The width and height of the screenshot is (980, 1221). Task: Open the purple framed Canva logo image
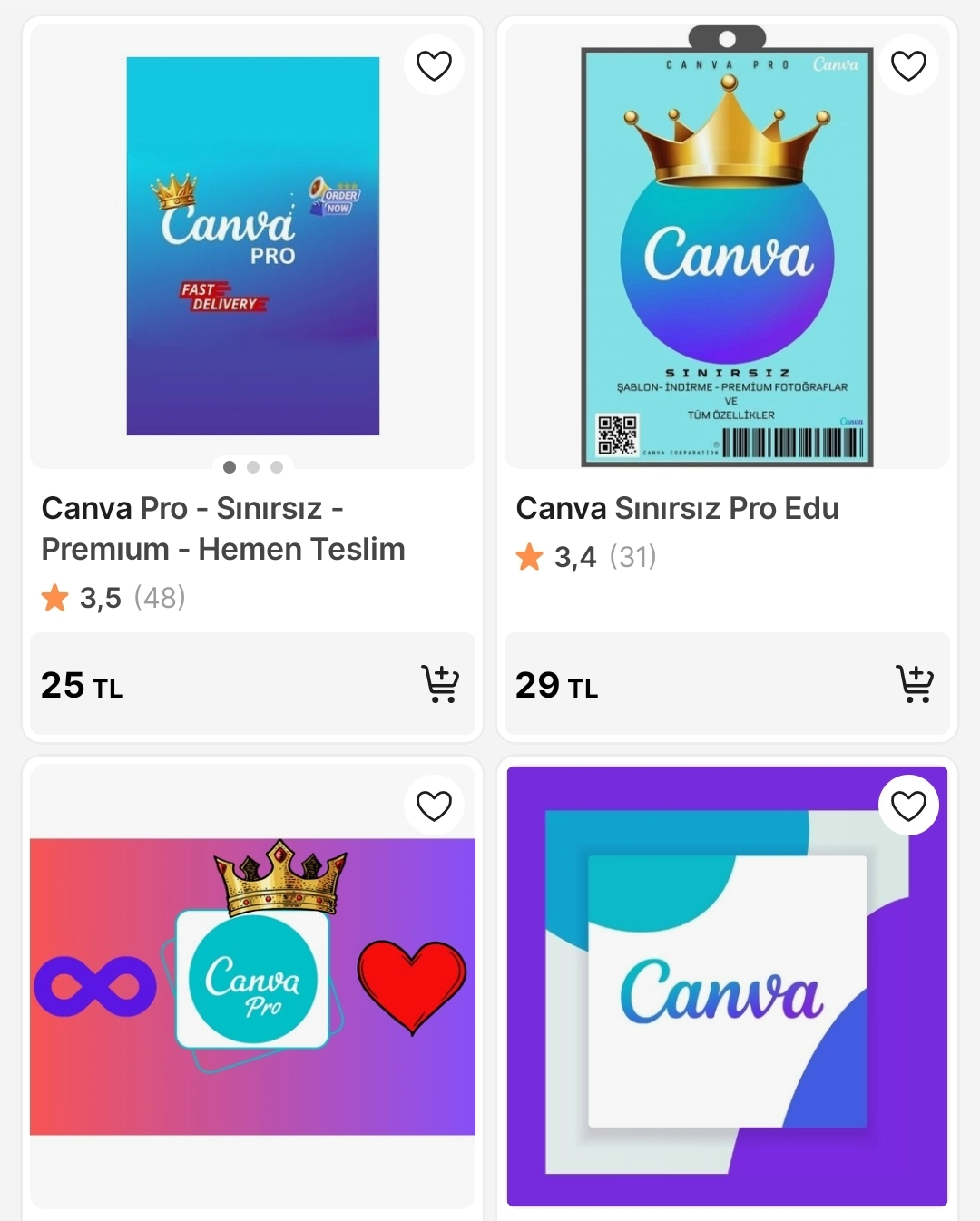(x=727, y=986)
